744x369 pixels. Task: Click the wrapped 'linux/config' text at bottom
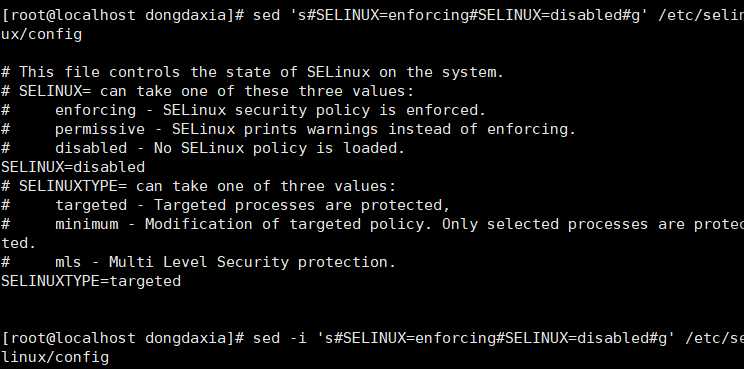(55, 357)
